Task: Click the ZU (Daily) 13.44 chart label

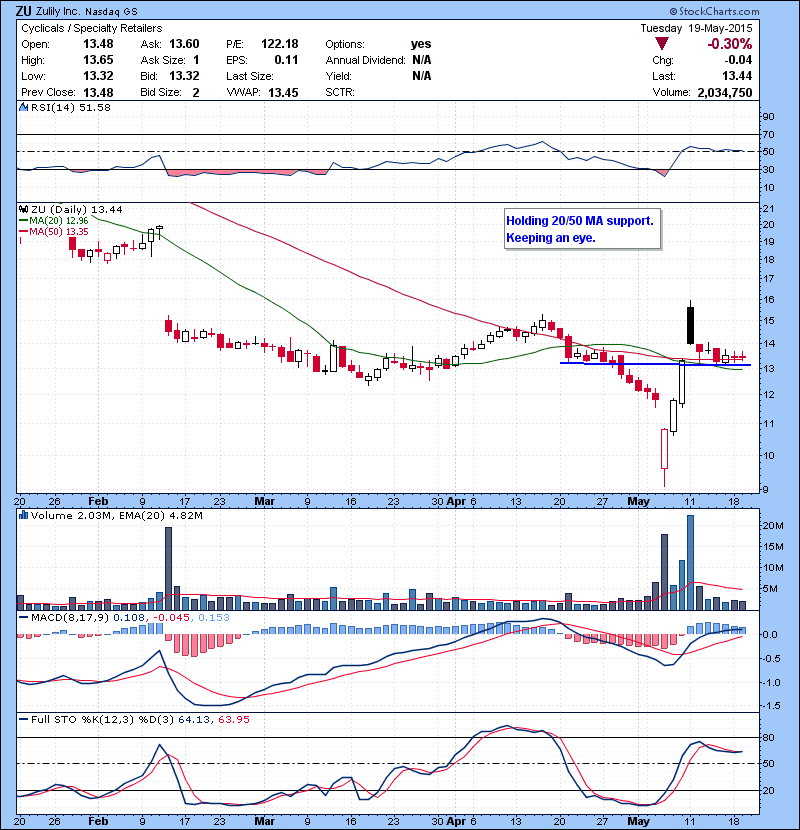Action: tap(77, 210)
